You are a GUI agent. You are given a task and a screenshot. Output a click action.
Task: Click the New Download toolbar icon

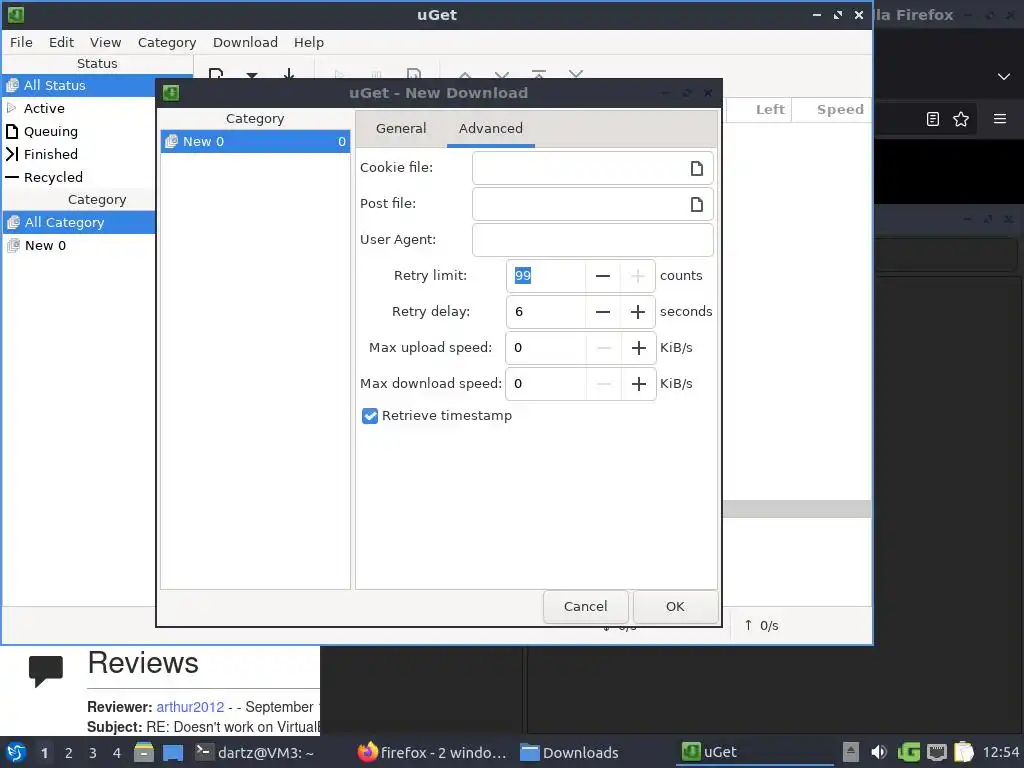tap(216, 74)
